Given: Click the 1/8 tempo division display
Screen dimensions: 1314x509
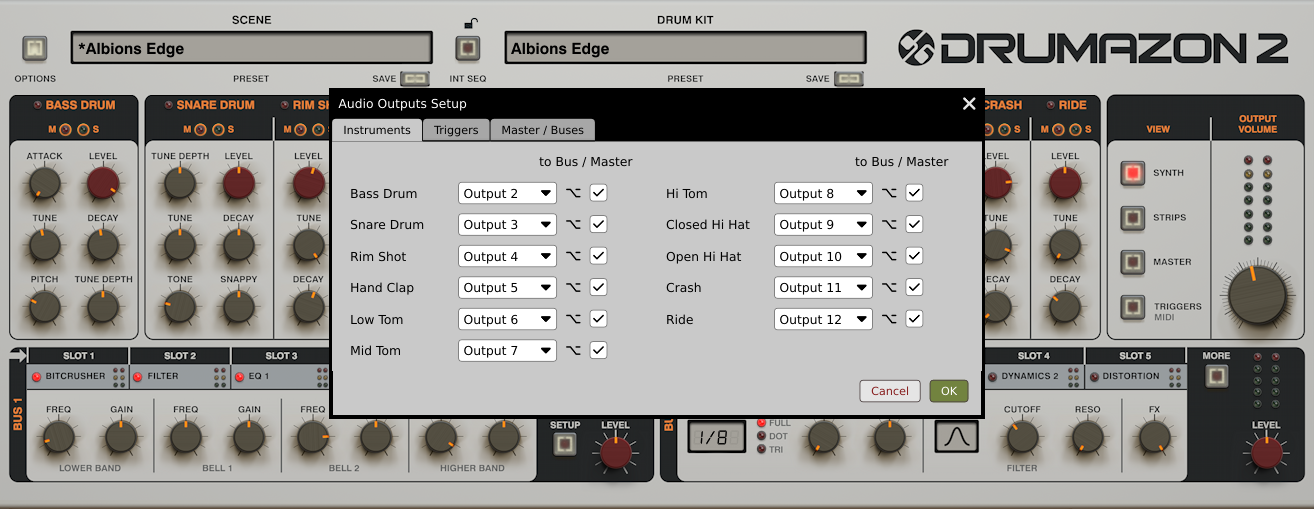Looking at the screenshot, I should pyautogui.click(x=715, y=437).
